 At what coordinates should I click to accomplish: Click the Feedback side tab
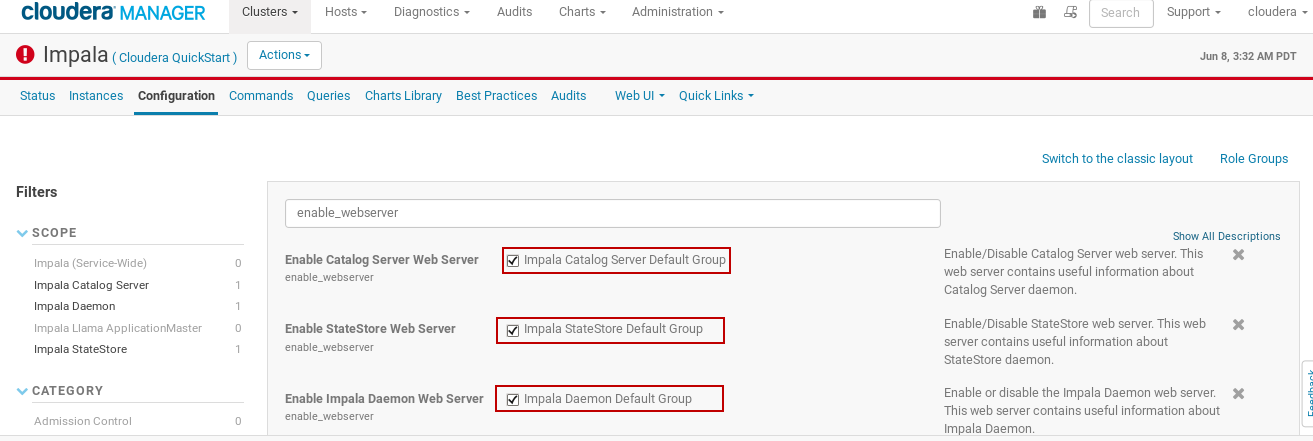tap(1307, 395)
